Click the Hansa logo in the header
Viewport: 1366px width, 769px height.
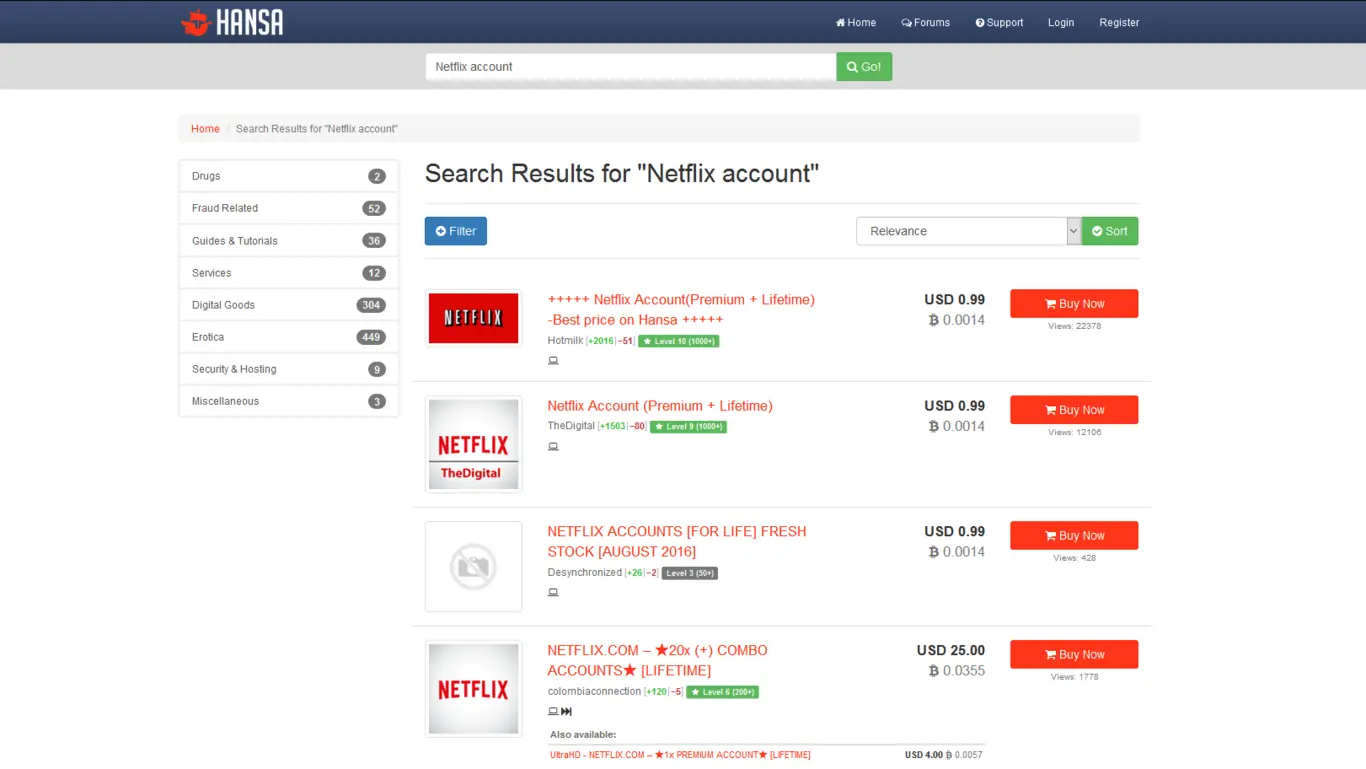pos(232,22)
